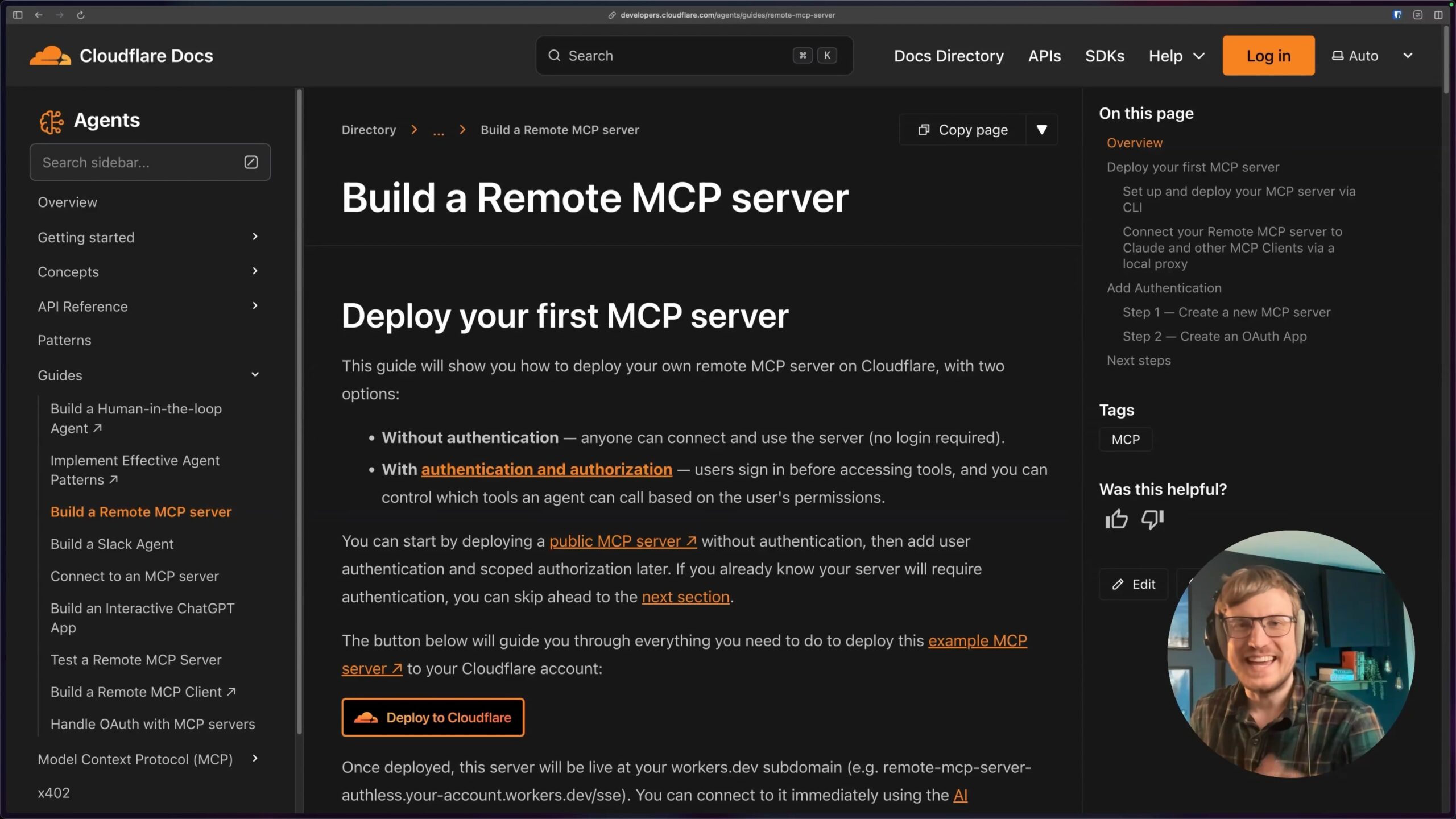This screenshot has width=1456, height=819.
Task: Reload the page with the refresh icon
Action: coord(81,15)
